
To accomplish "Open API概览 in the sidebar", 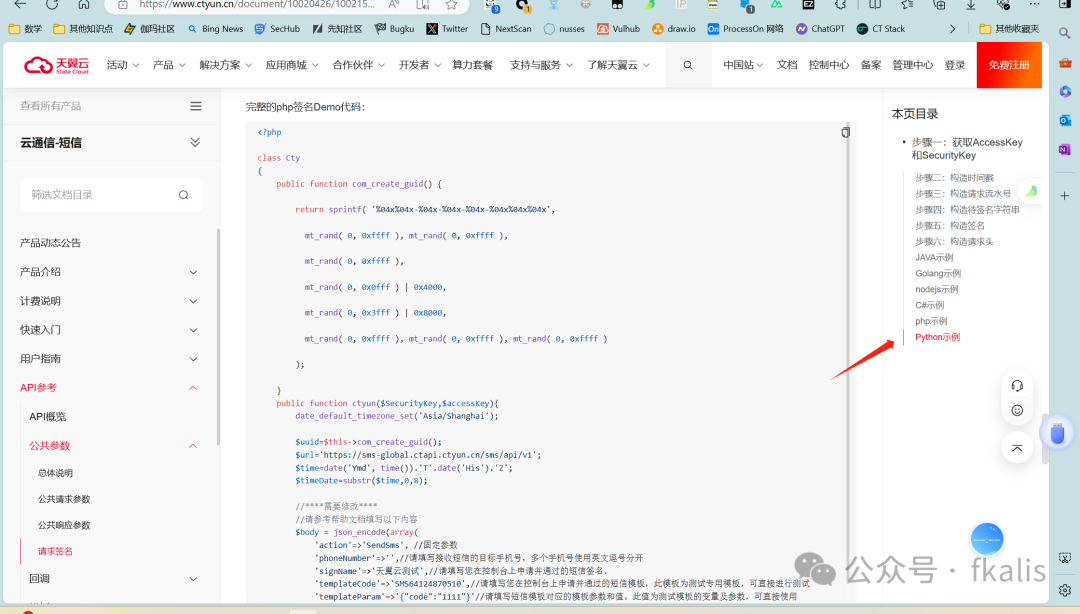I will 48,417.
